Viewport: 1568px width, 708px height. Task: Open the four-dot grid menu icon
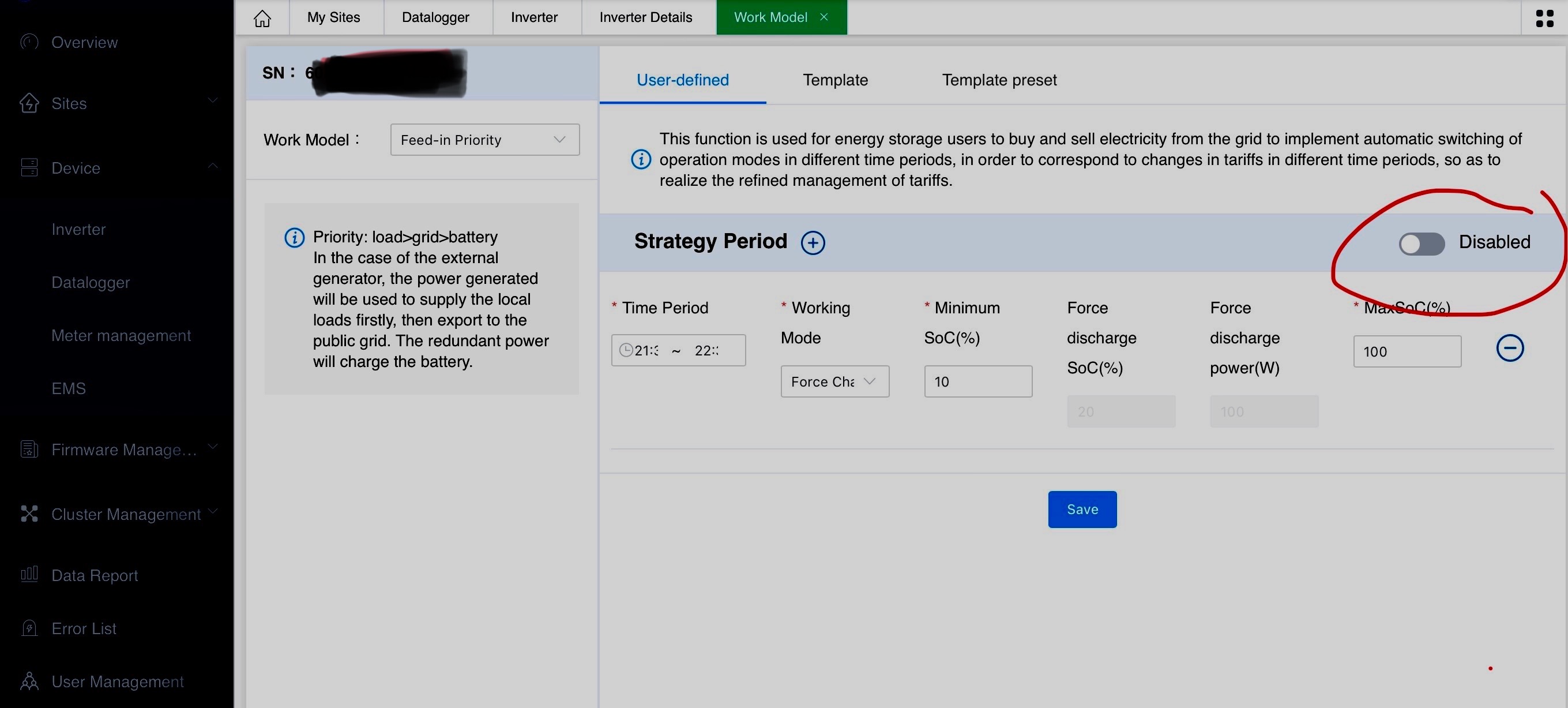tap(1544, 18)
